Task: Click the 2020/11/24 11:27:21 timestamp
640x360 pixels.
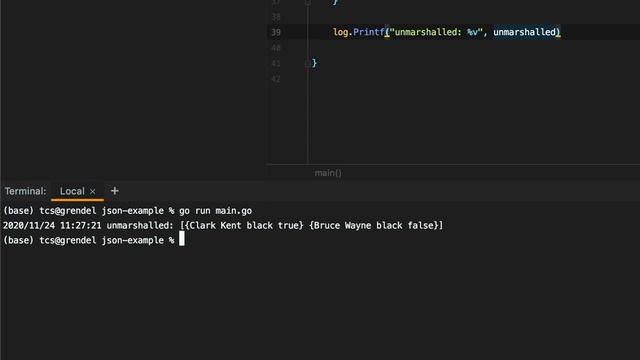Action: [52, 225]
